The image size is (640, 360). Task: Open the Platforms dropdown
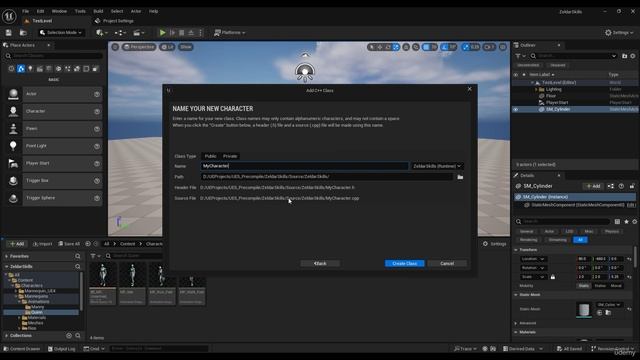coord(230,33)
